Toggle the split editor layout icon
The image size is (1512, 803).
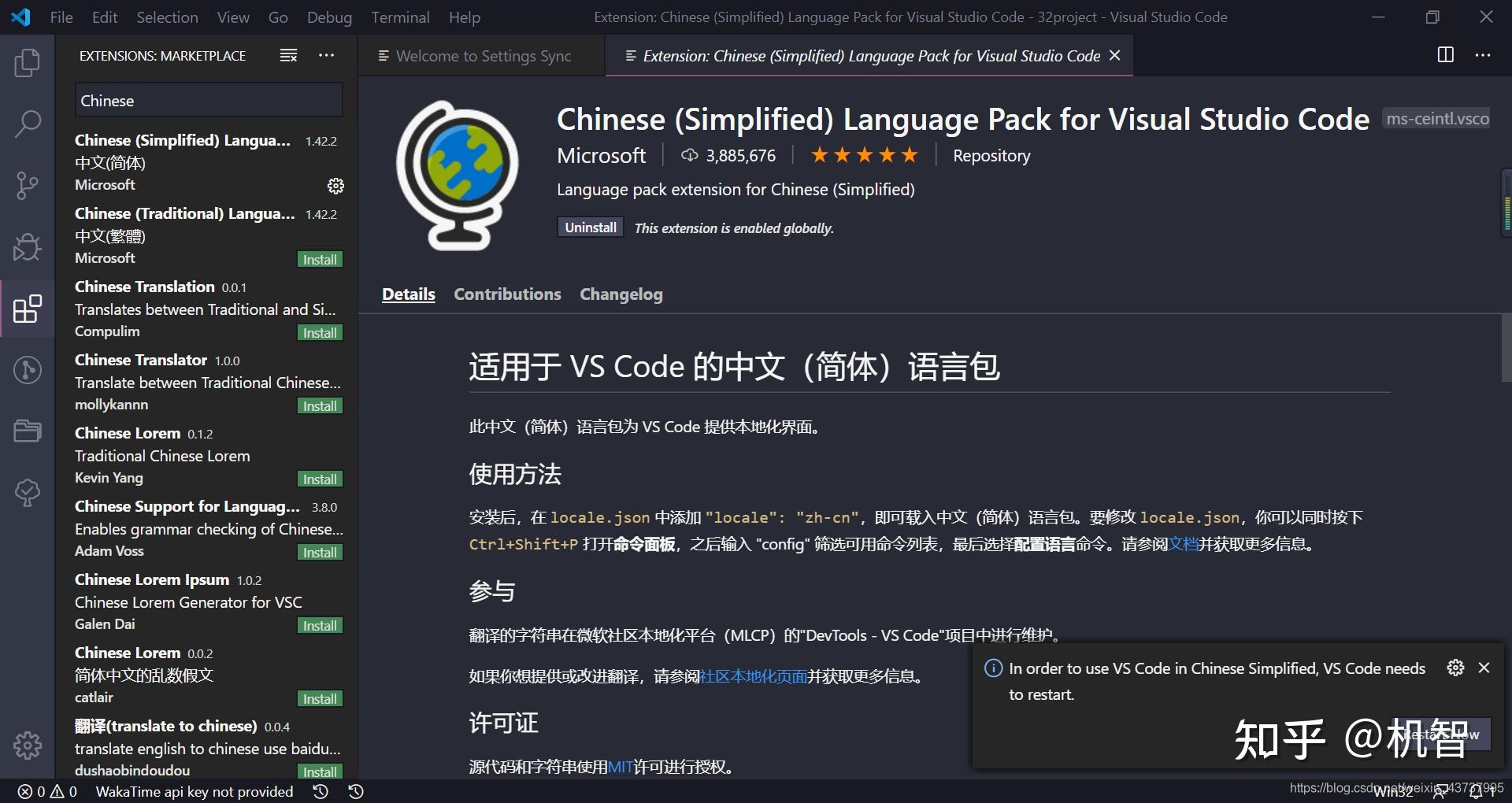pos(1445,55)
